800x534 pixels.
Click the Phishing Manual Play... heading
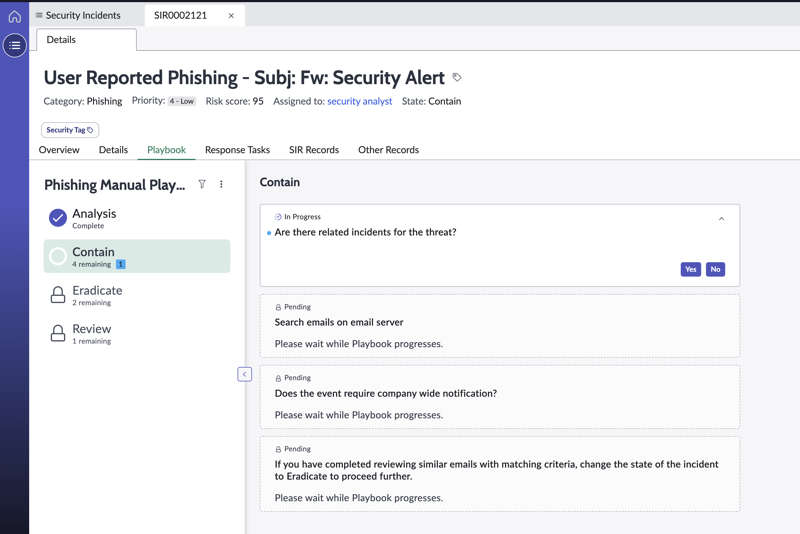pos(114,185)
